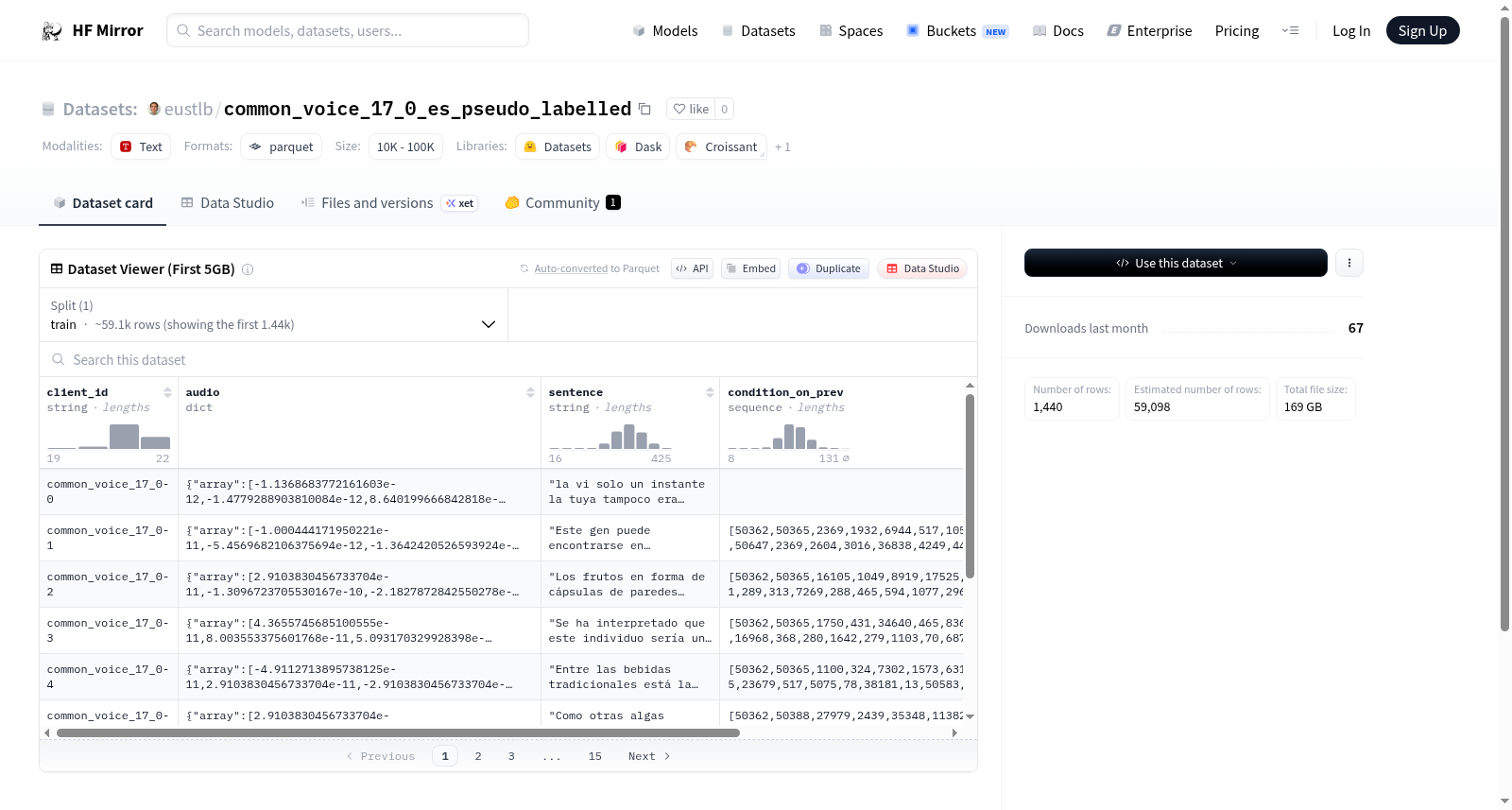1512x810 pixels.
Task: Expand the Use this dataset dropdown
Action: pos(1176,263)
